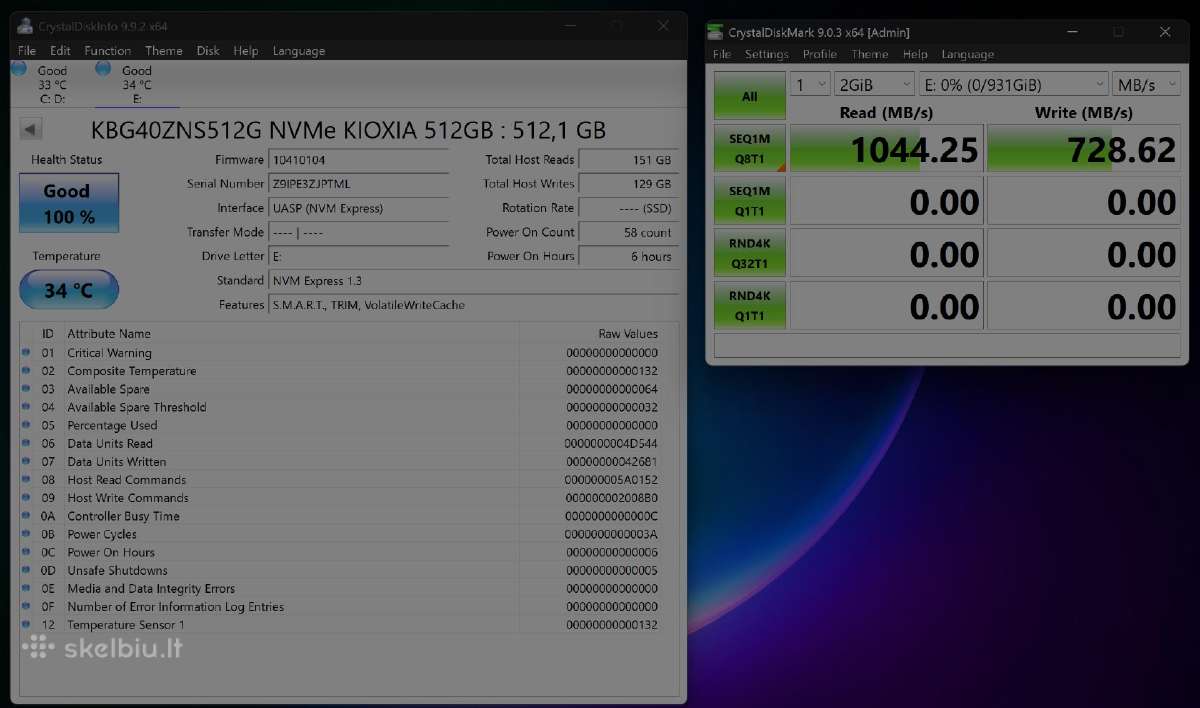Select the Controller Busy Time attribute row

341,516
